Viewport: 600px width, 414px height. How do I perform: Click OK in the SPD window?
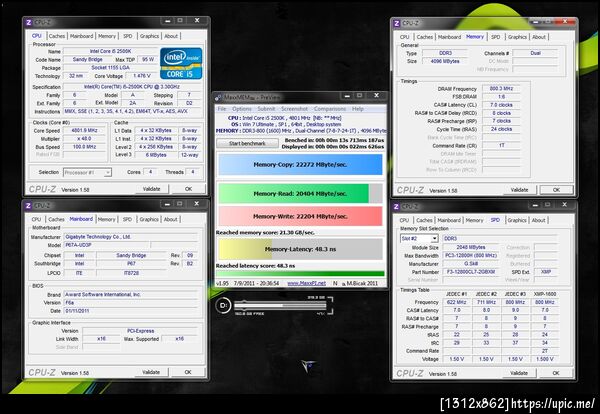[x=556, y=373]
